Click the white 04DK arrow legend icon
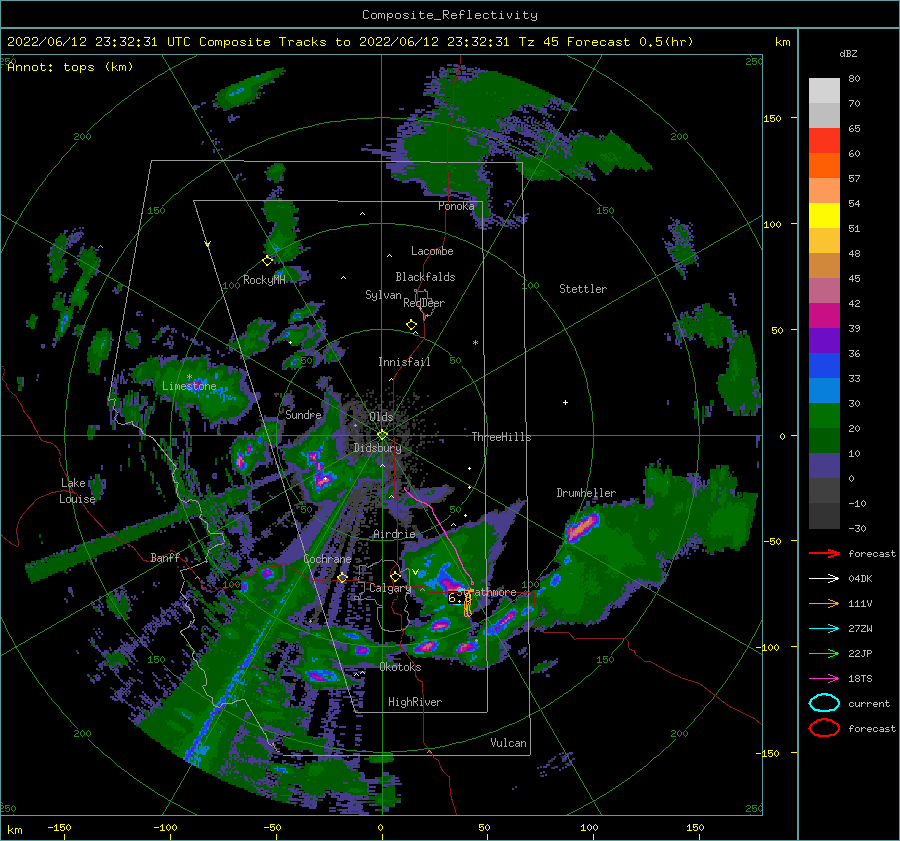Screen dimensions: 900x841 824,579
